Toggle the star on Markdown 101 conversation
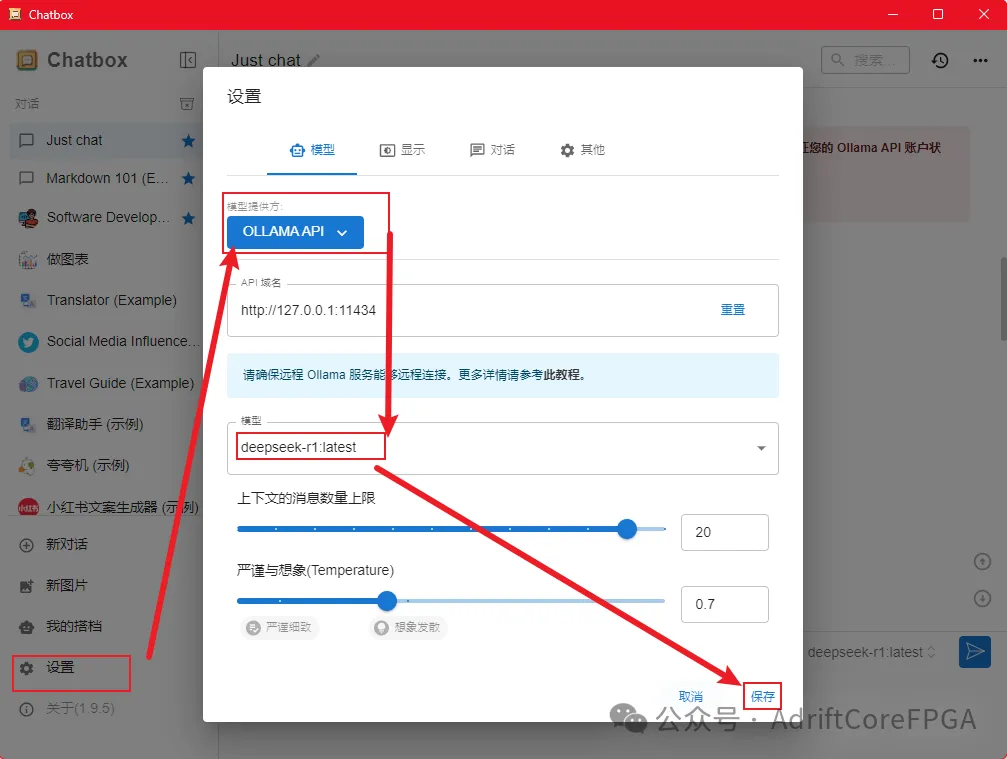Screen dimensions: 1007x759 188,179
